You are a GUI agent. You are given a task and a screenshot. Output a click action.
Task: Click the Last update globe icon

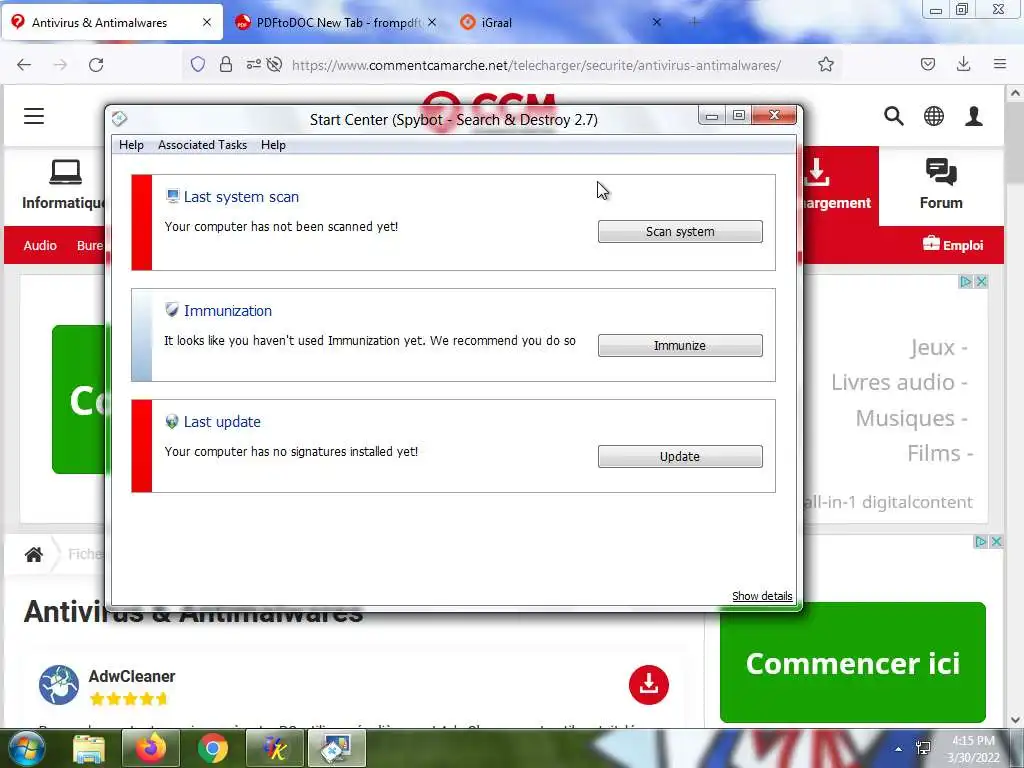pos(172,421)
